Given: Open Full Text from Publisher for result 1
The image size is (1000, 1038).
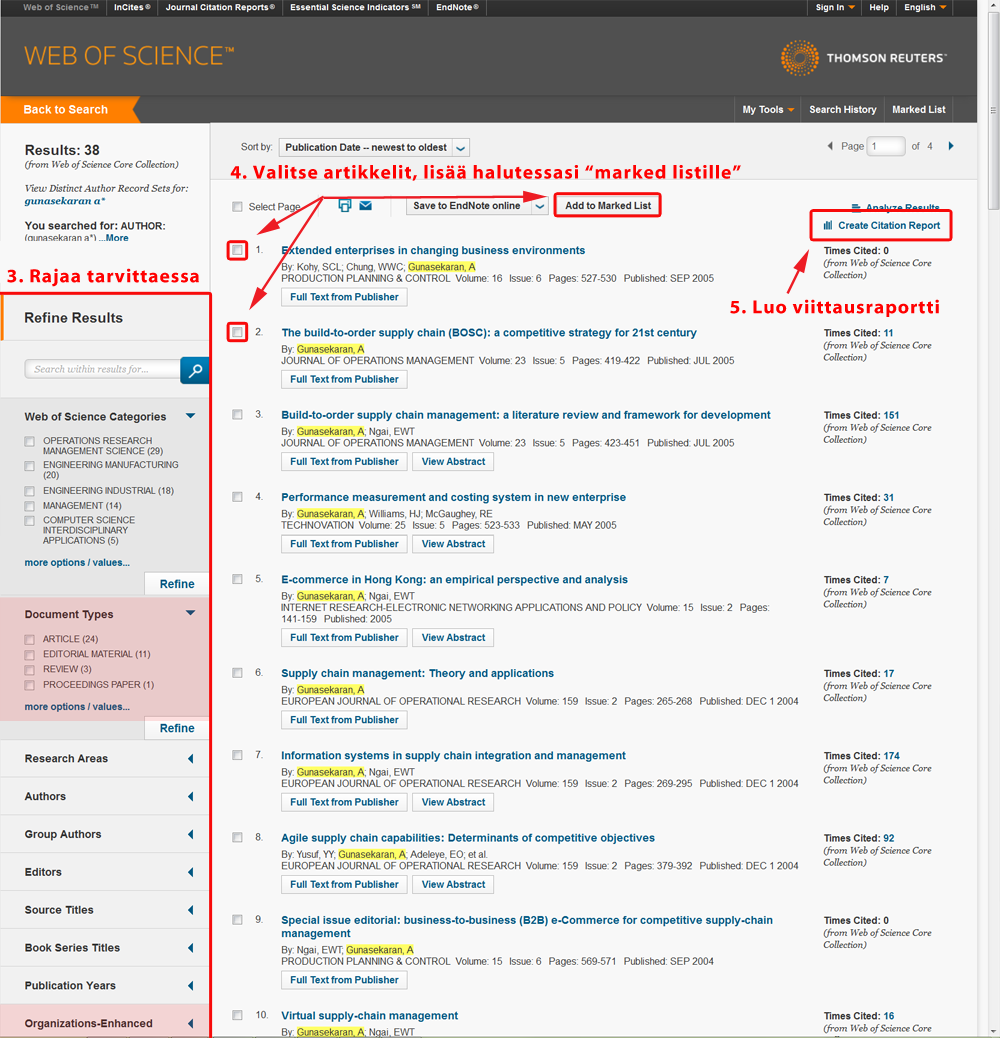Looking at the screenshot, I should pos(344,297).
